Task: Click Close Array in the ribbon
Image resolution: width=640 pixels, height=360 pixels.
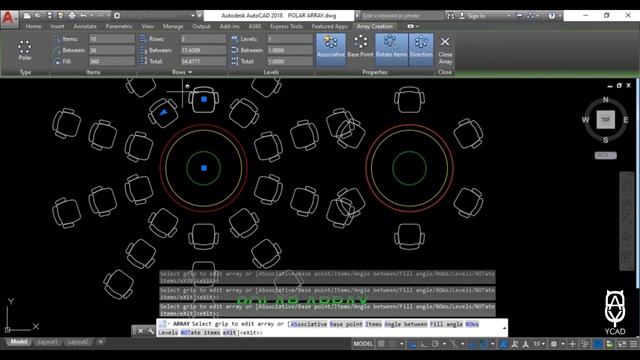Action: pyautogui.click(x=445, y=50)
